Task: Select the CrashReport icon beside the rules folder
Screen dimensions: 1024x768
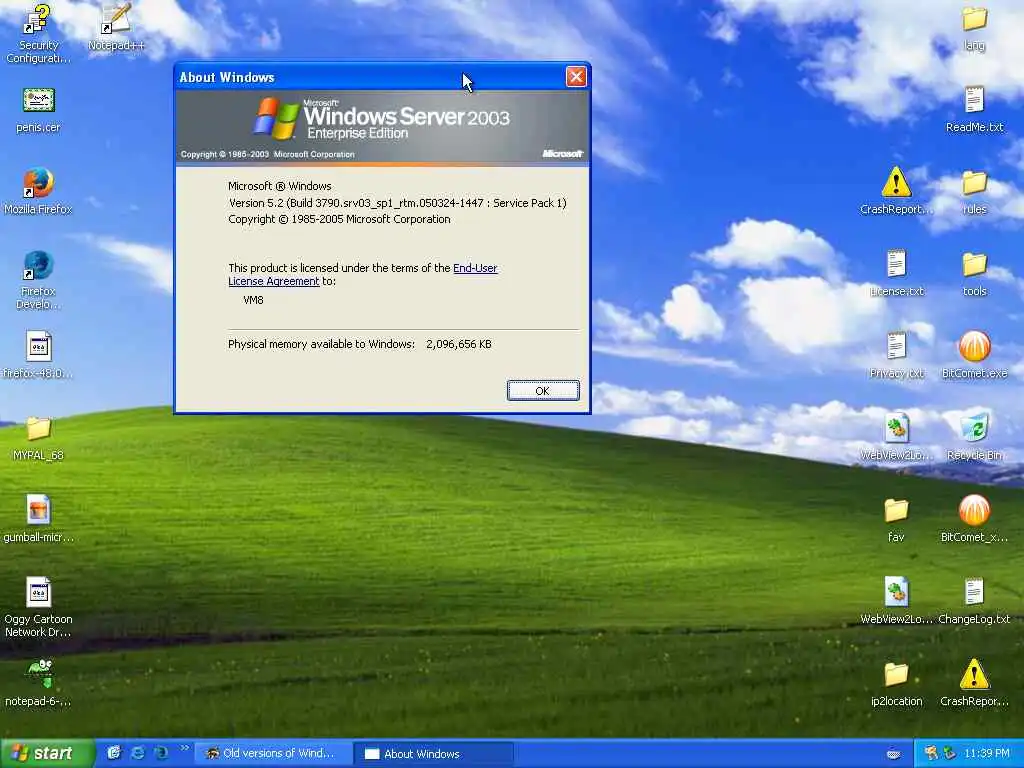Action: point(896,191)
